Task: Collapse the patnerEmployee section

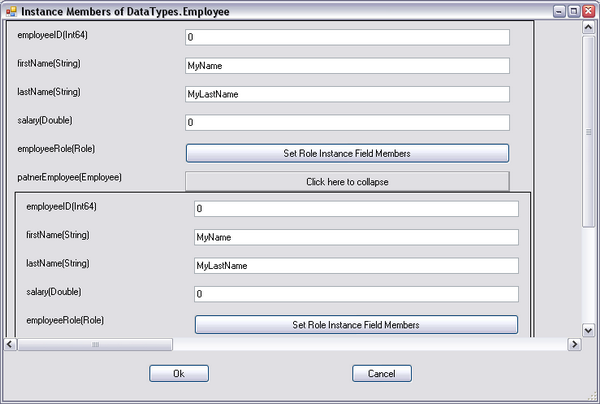Action: [x=347, y=181]
